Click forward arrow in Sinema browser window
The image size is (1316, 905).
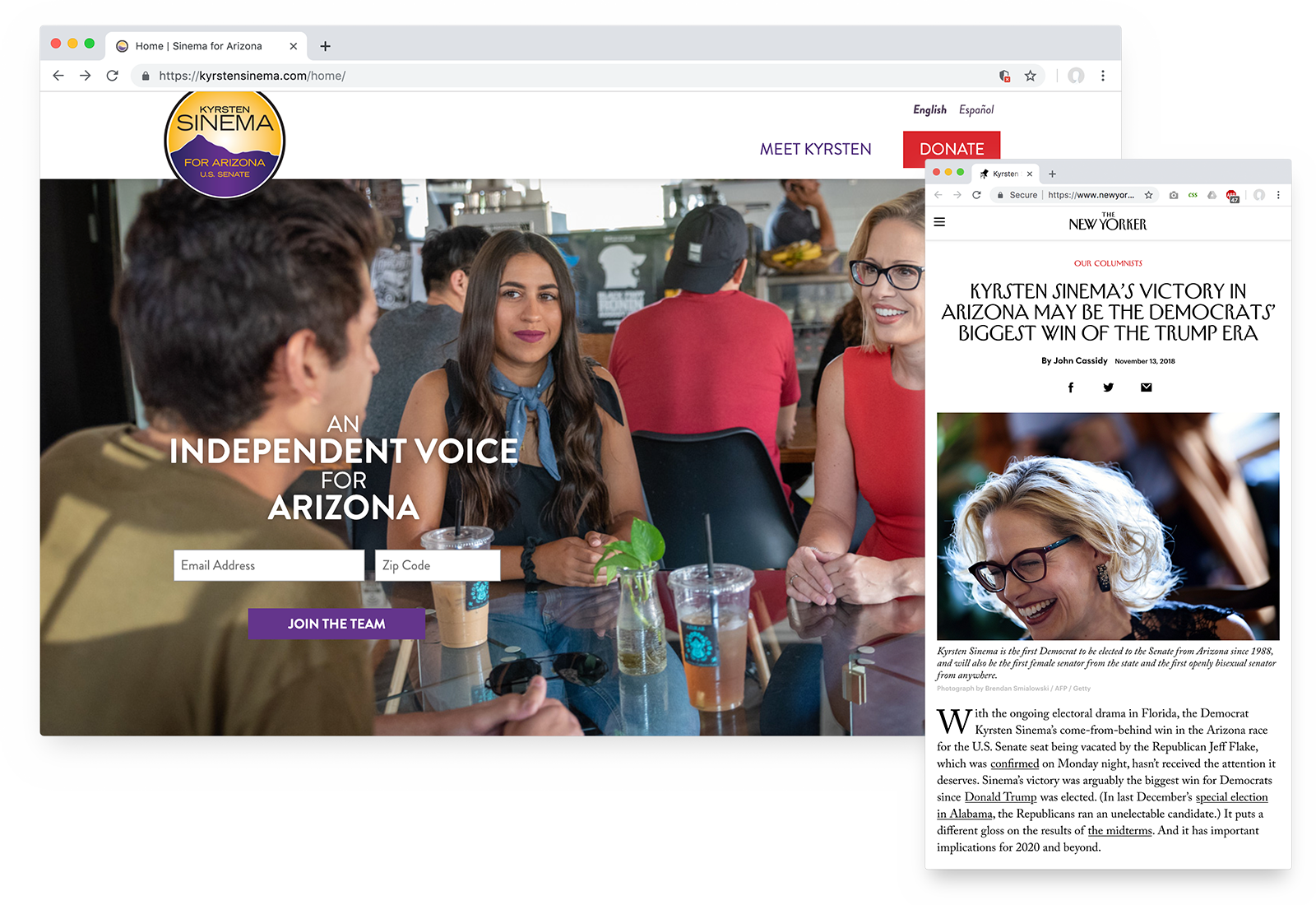pos(86,76)
